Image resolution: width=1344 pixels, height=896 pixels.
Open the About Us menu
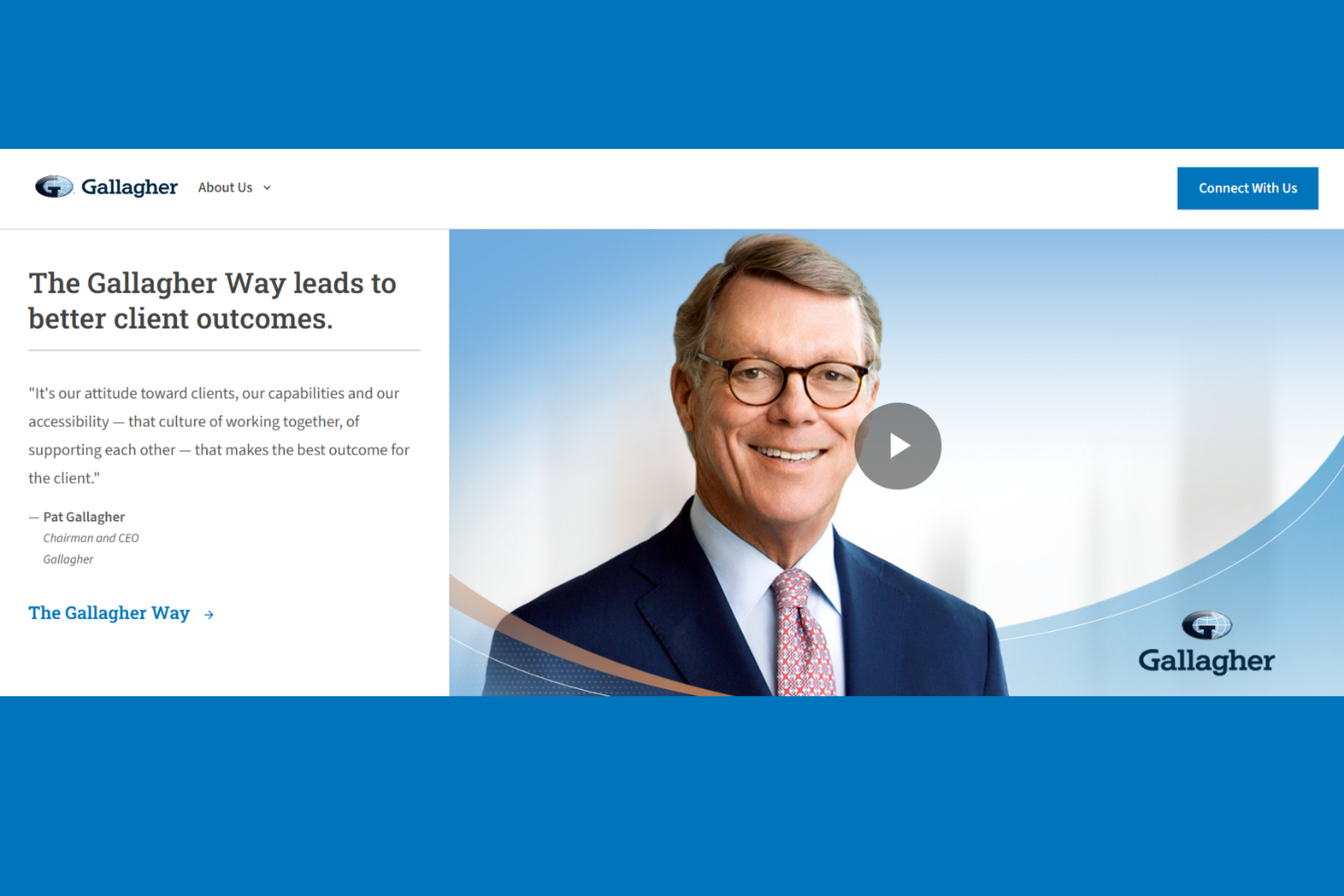(x=225, y=188)
